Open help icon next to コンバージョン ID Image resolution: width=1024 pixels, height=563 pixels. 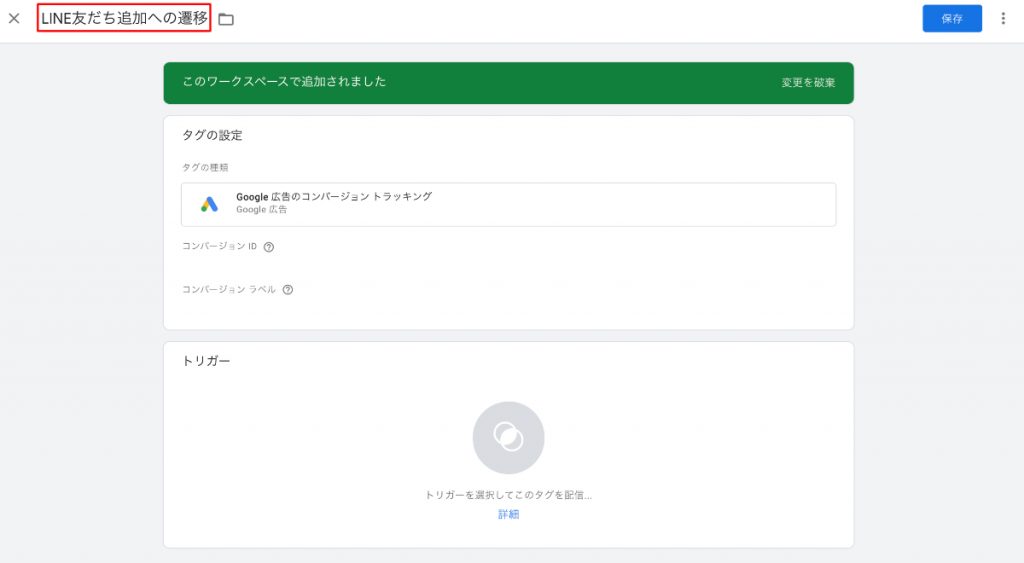point(268,247)
